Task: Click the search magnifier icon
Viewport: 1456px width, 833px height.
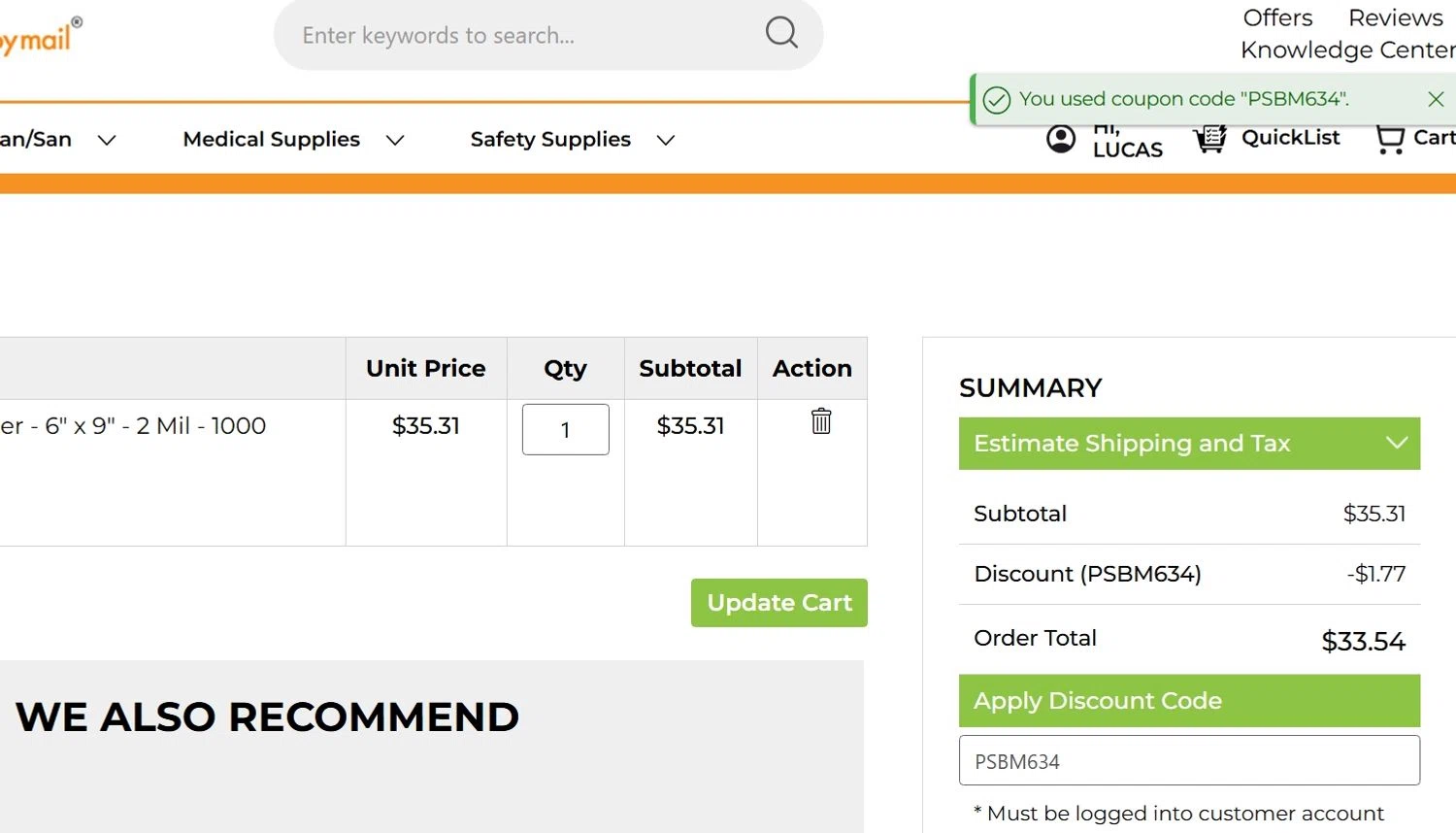Action: [x=781, y=33]
